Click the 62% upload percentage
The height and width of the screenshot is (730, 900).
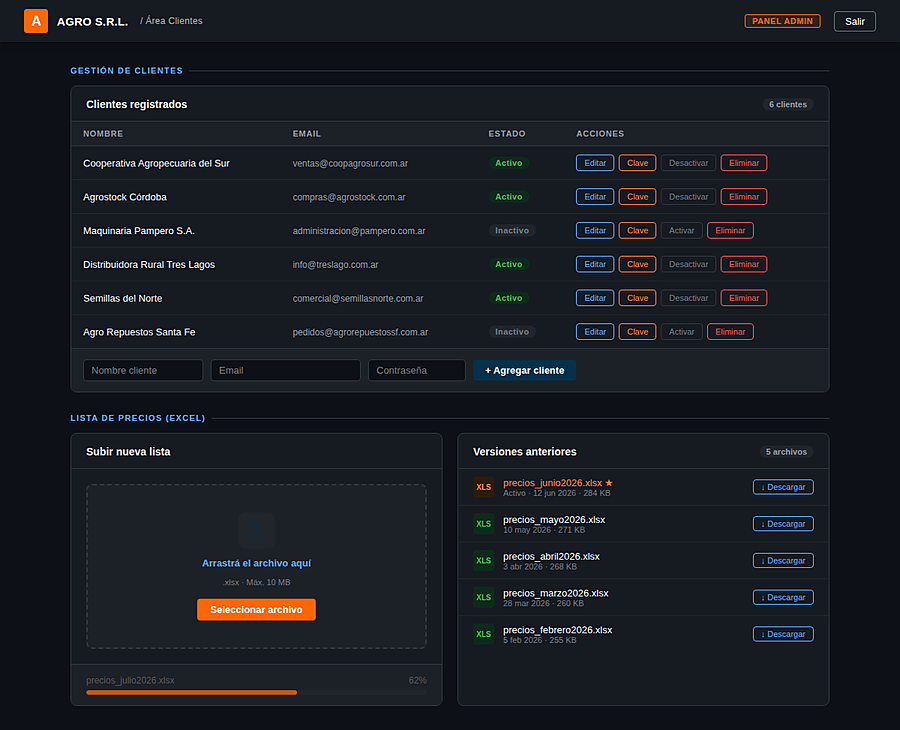pyautogui.click(x=417, y=681)
